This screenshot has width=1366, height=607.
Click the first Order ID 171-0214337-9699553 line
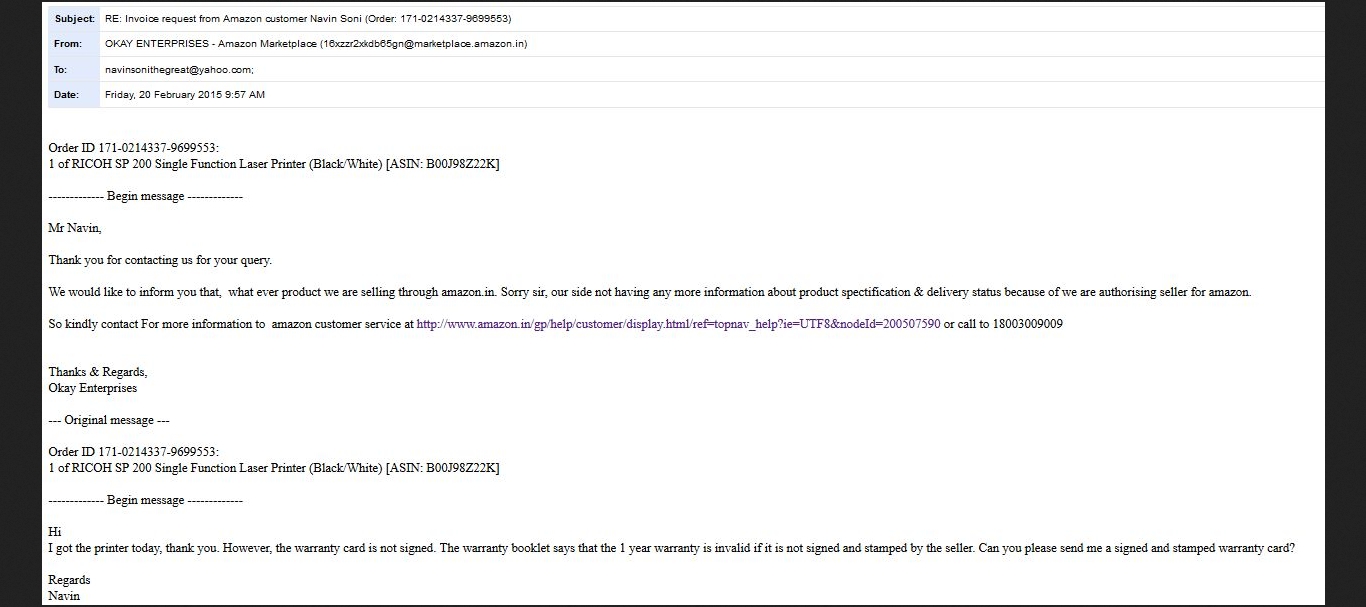pos(133,148)
